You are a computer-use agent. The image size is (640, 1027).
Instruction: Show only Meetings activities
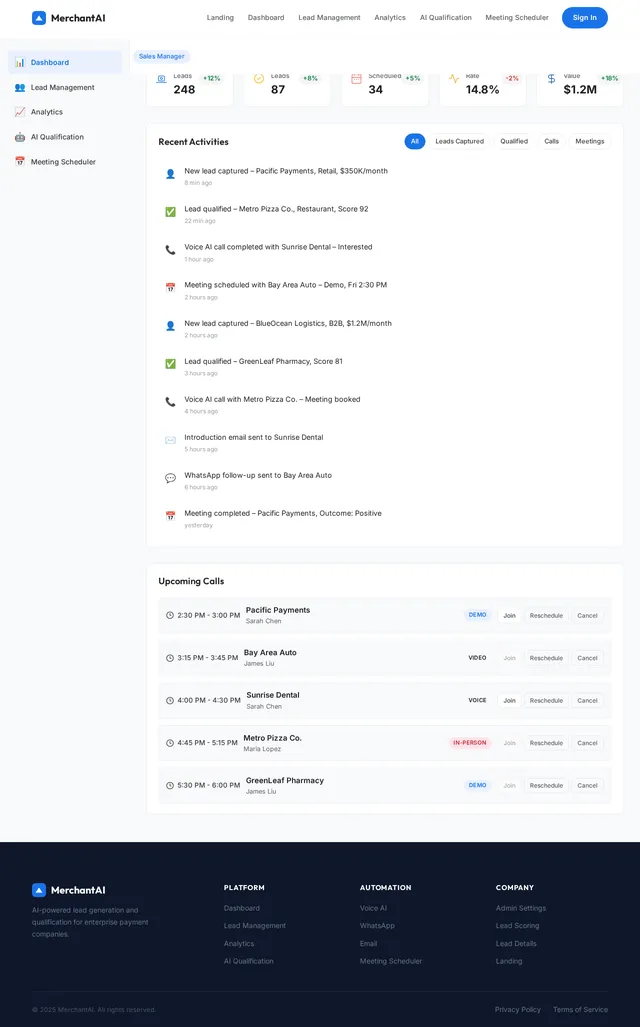590,141
